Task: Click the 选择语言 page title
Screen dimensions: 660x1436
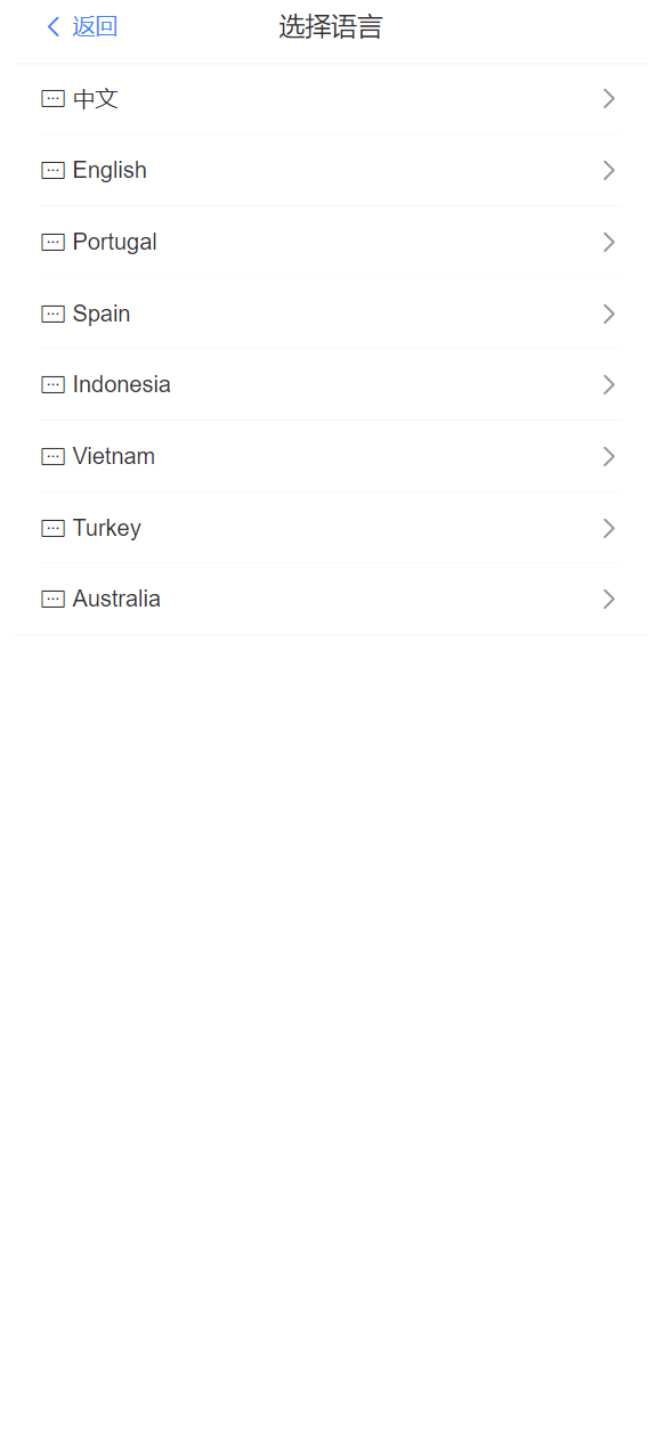Action: [330, 27]
